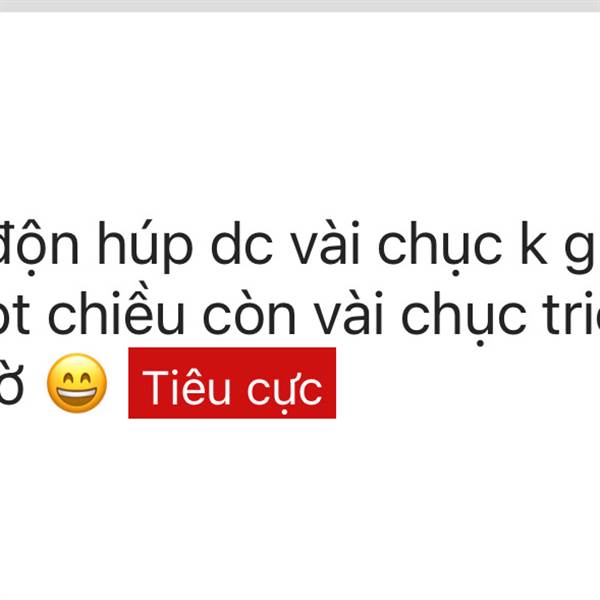Click the "ờ" fragment before the emoji
Image resolution: width=600 pixels, height=600 pixels.
11,383
